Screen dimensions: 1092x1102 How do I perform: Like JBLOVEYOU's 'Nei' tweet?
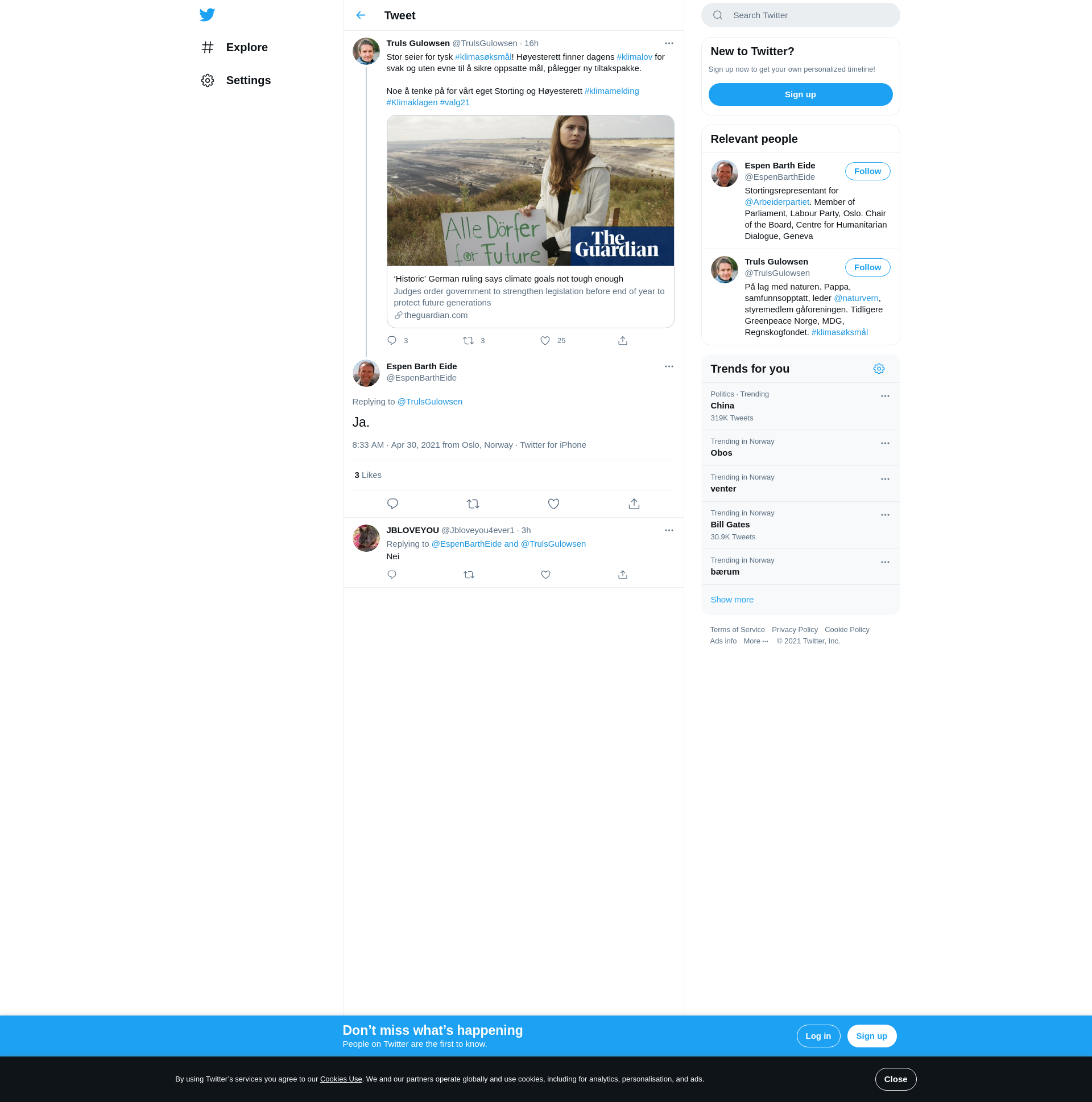point(545,575)
